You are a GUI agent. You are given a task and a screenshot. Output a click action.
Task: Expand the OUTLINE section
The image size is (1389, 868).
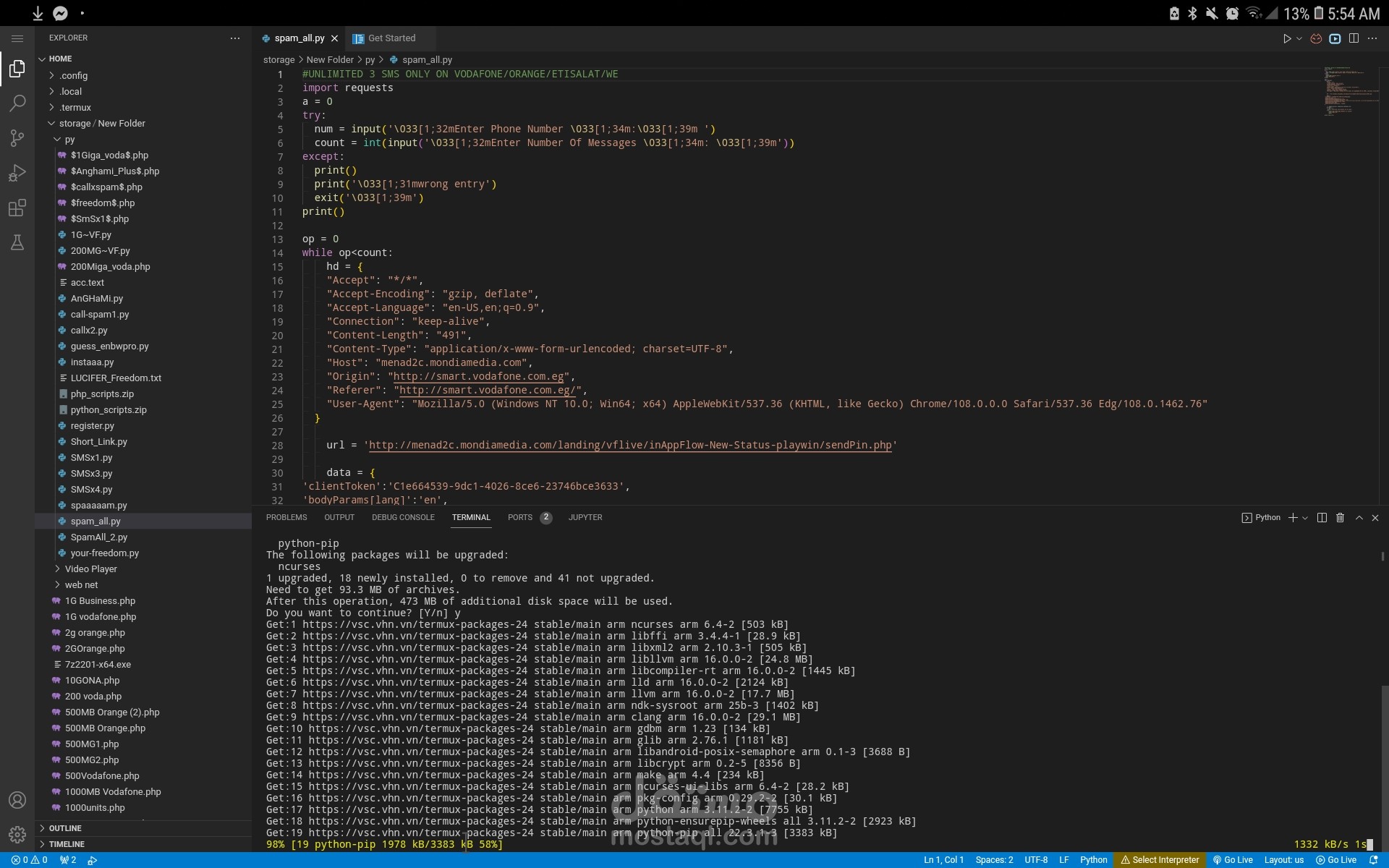pyautogui.click(x=65, y=828)
